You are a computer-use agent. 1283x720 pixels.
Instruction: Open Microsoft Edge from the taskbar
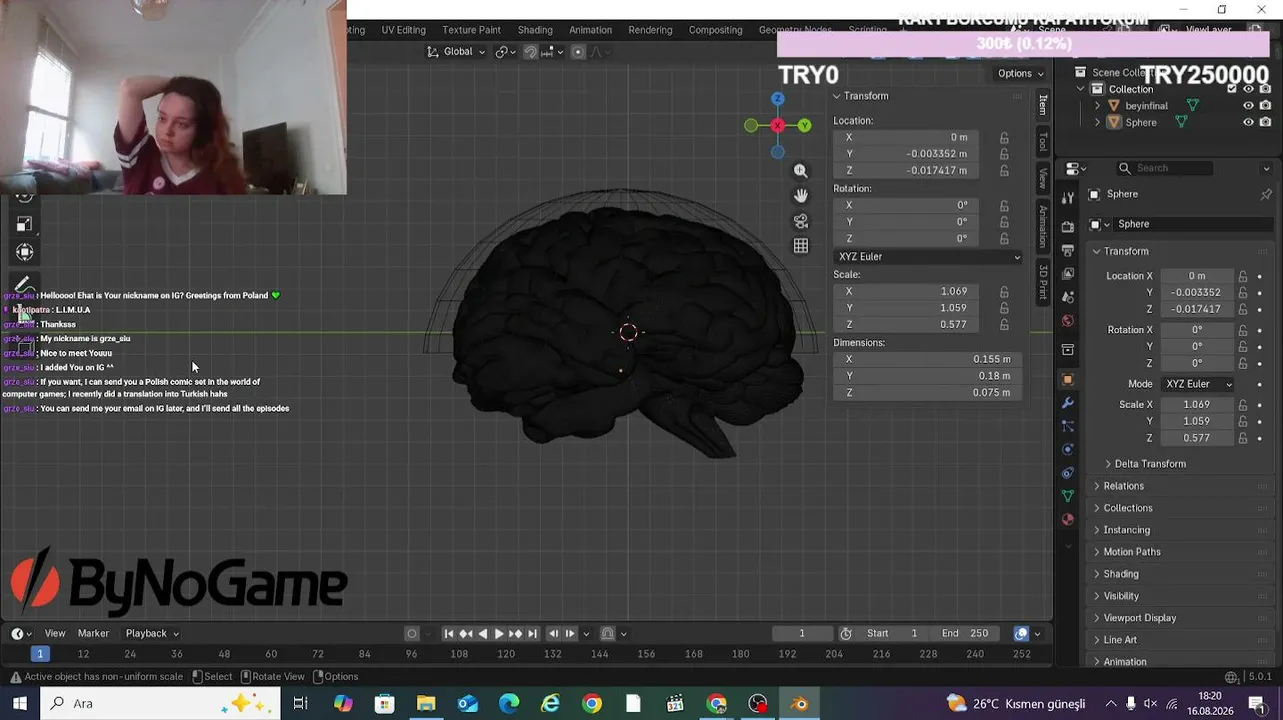tap(509, 704)
